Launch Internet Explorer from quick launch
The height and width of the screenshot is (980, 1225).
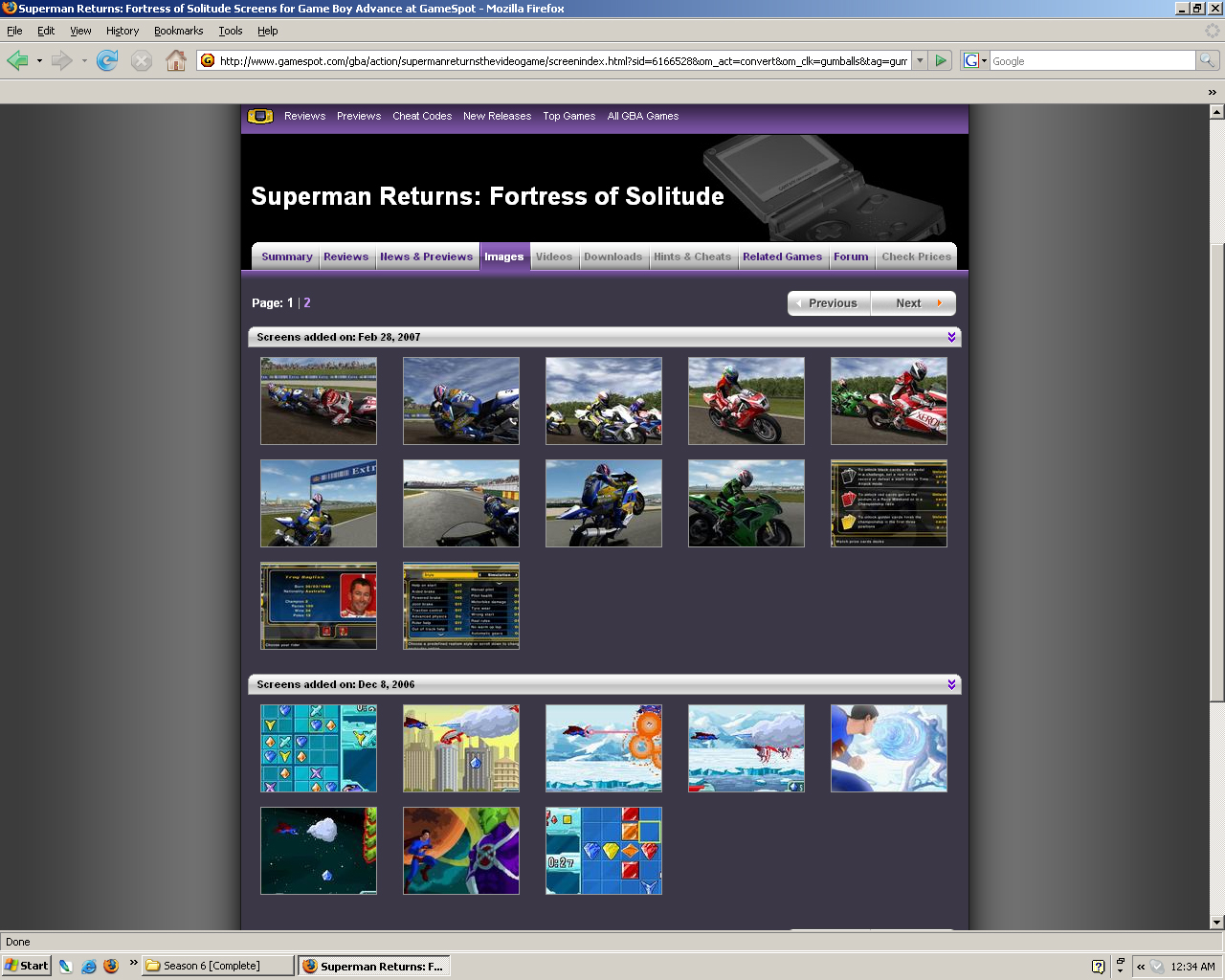tap(88, 967)
